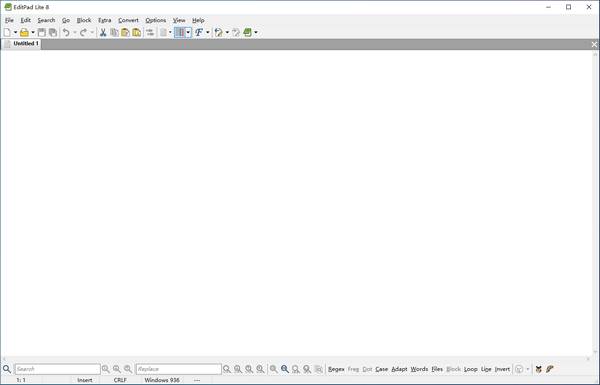Click the Windows 936 encoding indicator
The height and width of the screenshot is (385, 600).
tap(162, 380)
